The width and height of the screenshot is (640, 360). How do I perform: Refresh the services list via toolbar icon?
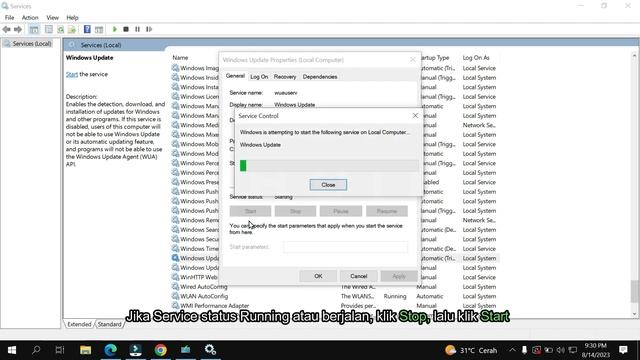[x=60, y=29]
